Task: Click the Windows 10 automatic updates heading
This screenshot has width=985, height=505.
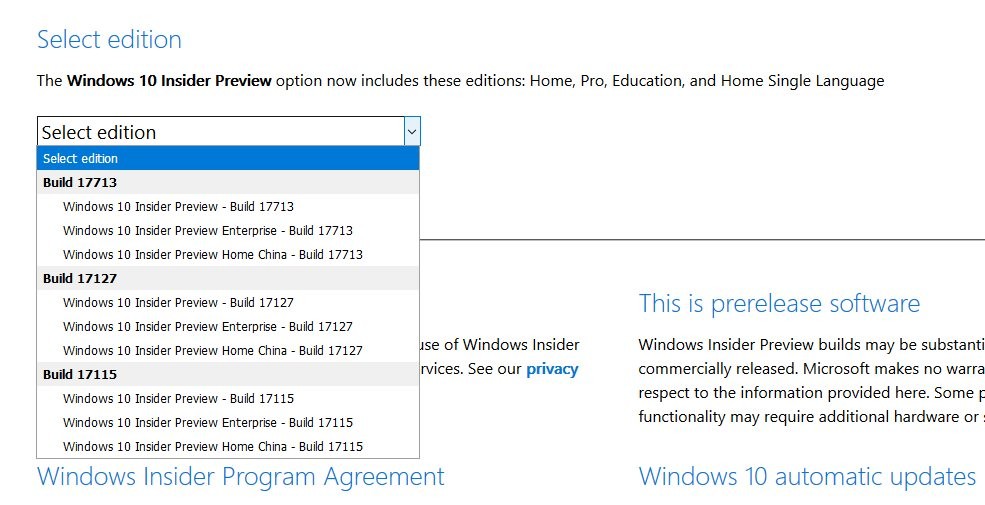Action: 807,476
